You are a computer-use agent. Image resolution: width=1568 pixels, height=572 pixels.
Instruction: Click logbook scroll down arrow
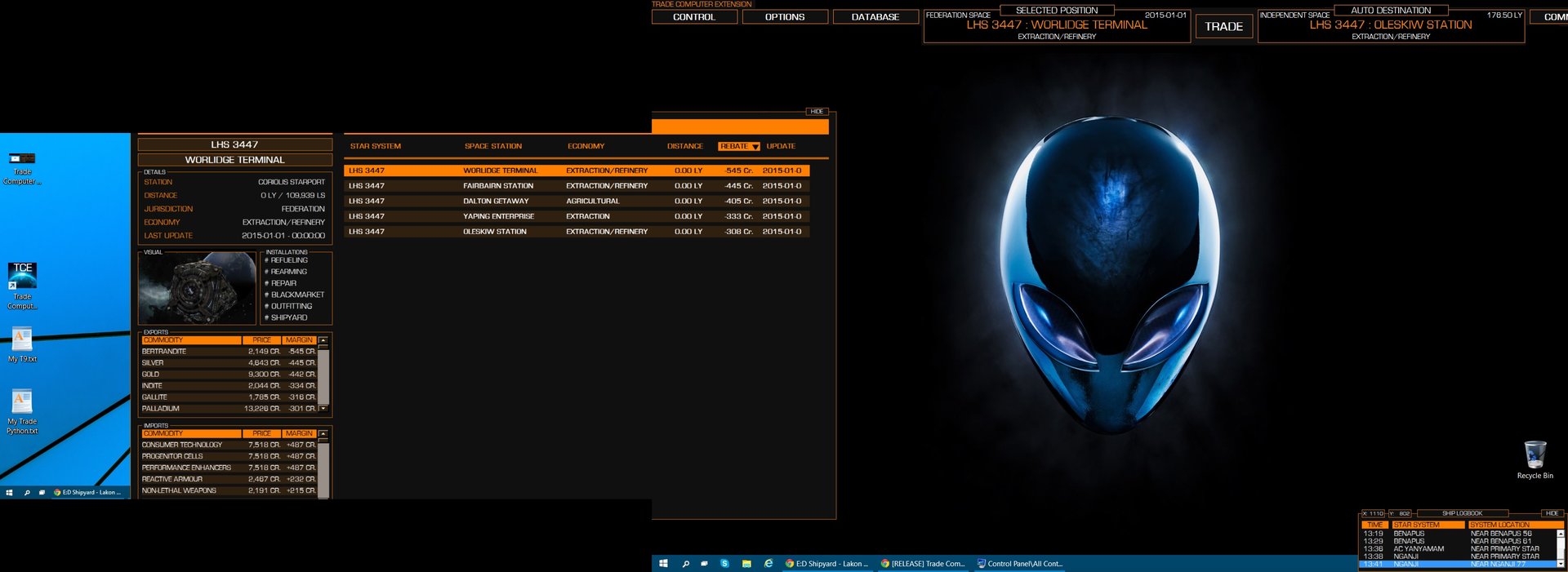pos(1561,564)
